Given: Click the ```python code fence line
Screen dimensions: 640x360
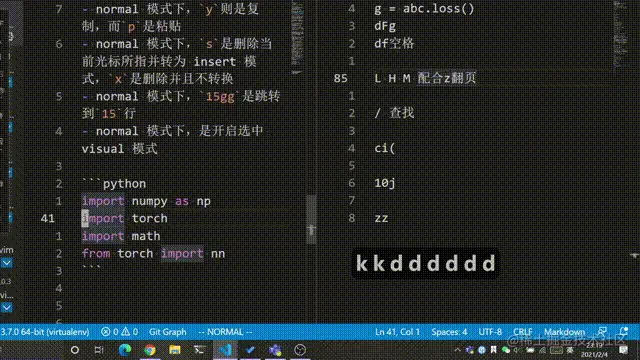Looking at the screenshot, I should pos(114,183).
